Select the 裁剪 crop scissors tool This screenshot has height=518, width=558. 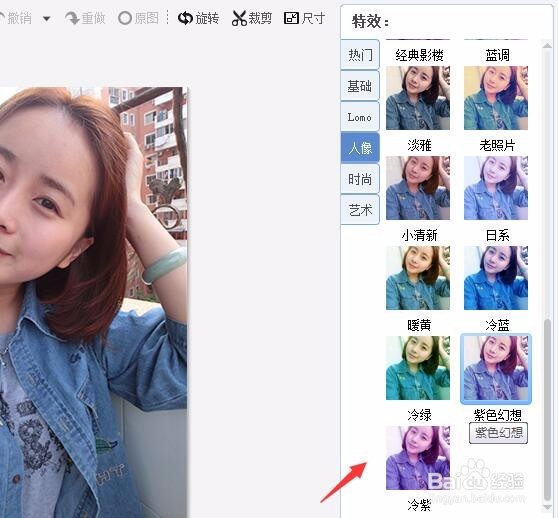[252, 18]
